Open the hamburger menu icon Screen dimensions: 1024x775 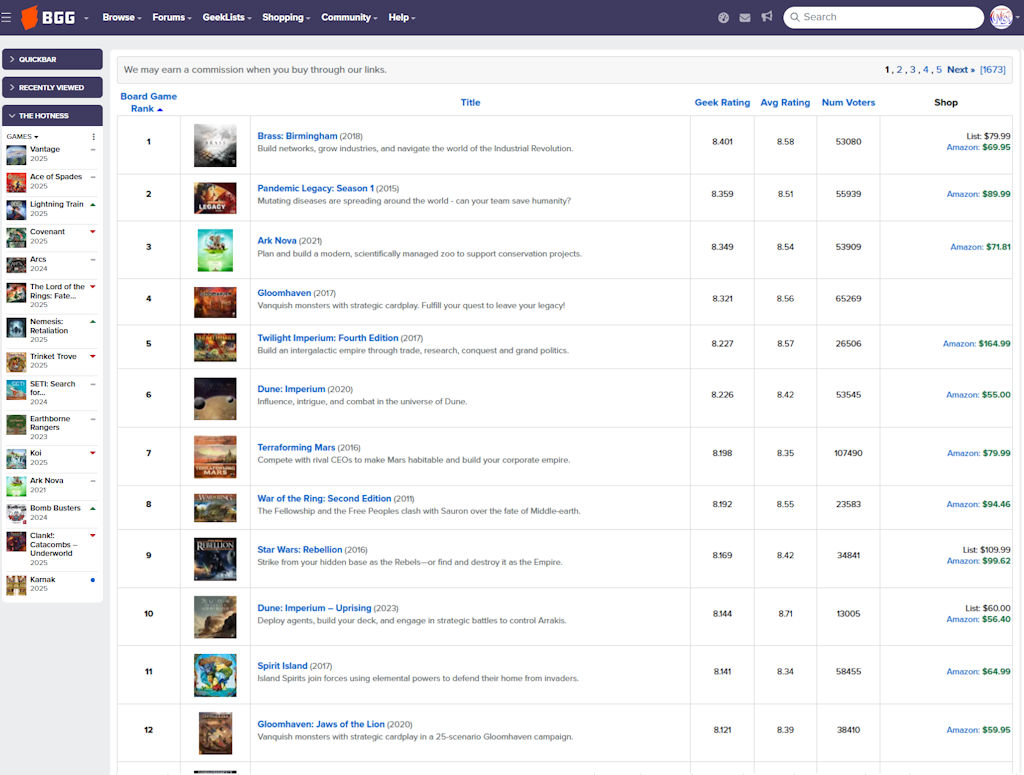(8, 17)
